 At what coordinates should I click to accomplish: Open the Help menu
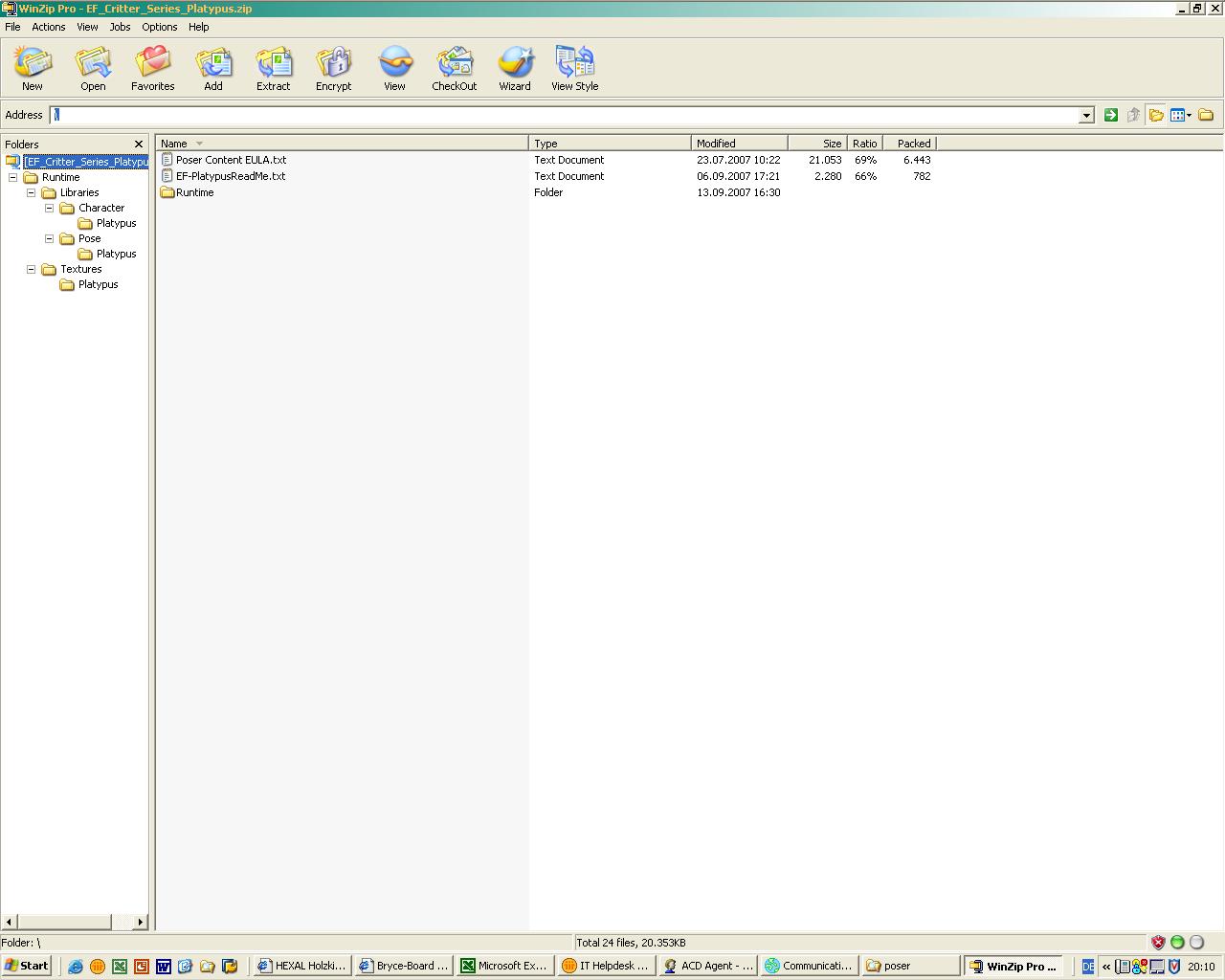(198, 27)
